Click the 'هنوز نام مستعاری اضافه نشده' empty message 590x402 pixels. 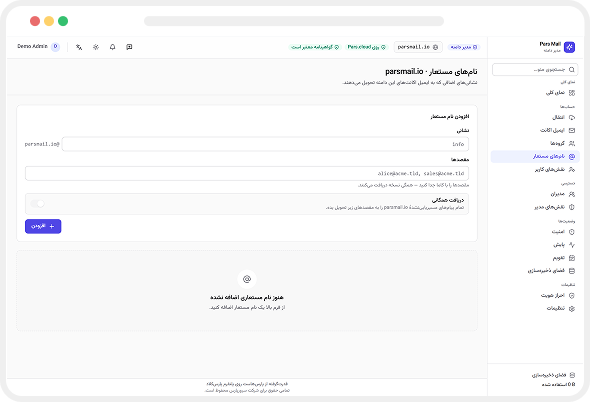[247, 297]
